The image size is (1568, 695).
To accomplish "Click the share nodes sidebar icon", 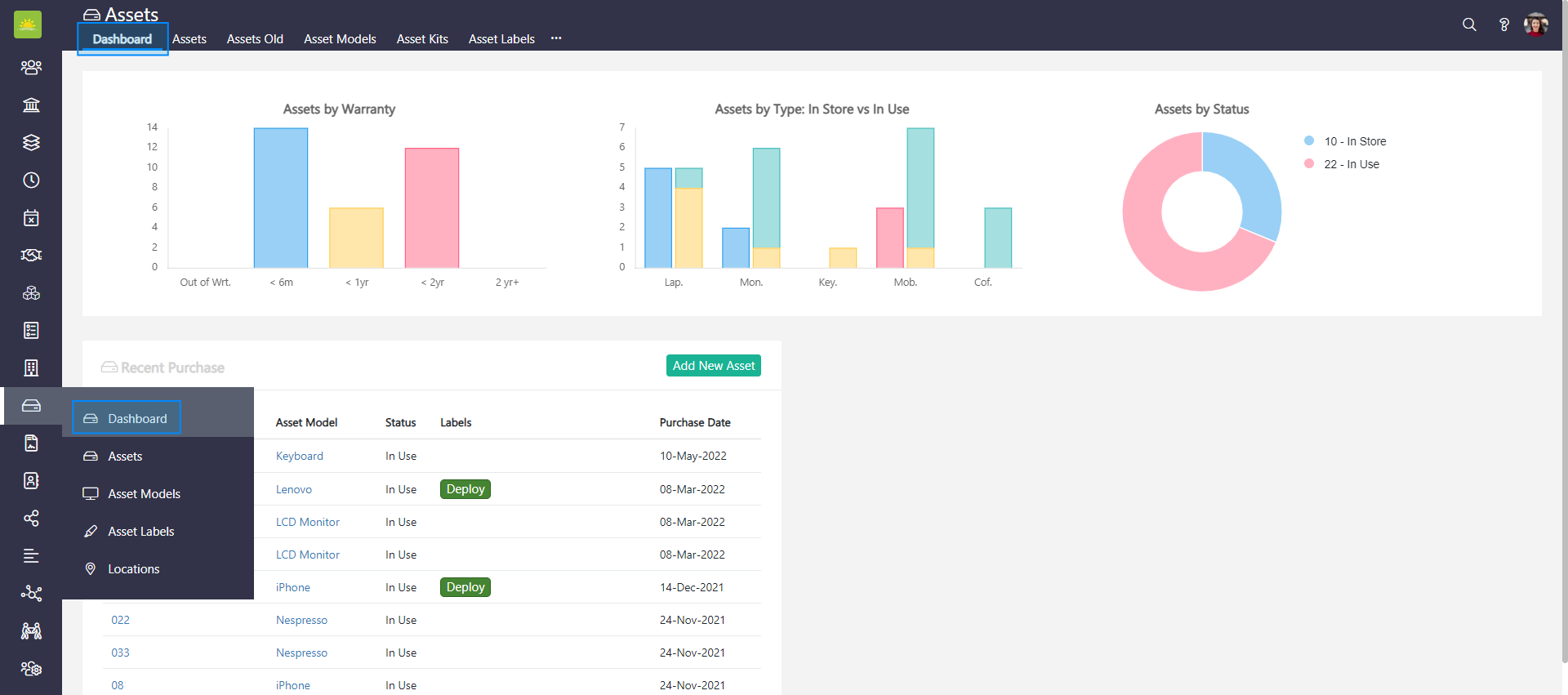I will pos(31,518).
